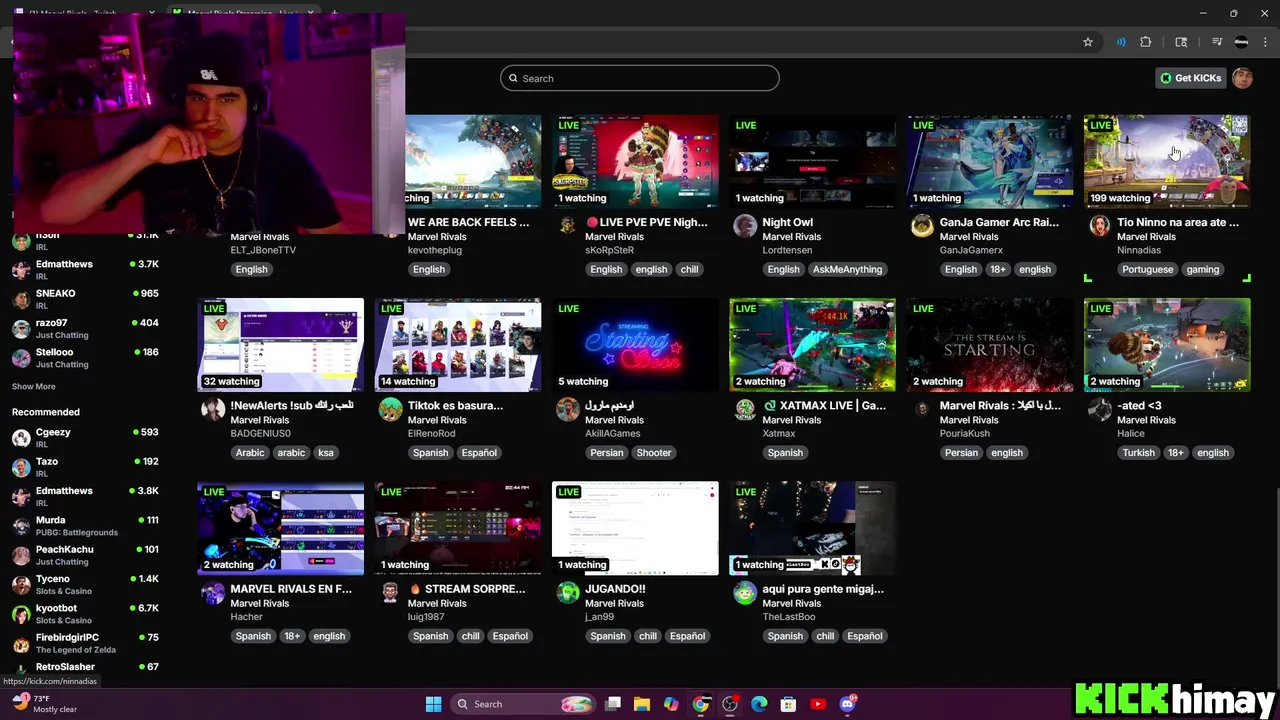Click Shooter tag under AkillAGames
This screenshot has width=1280, height=720.
click(x=654, y=452)
